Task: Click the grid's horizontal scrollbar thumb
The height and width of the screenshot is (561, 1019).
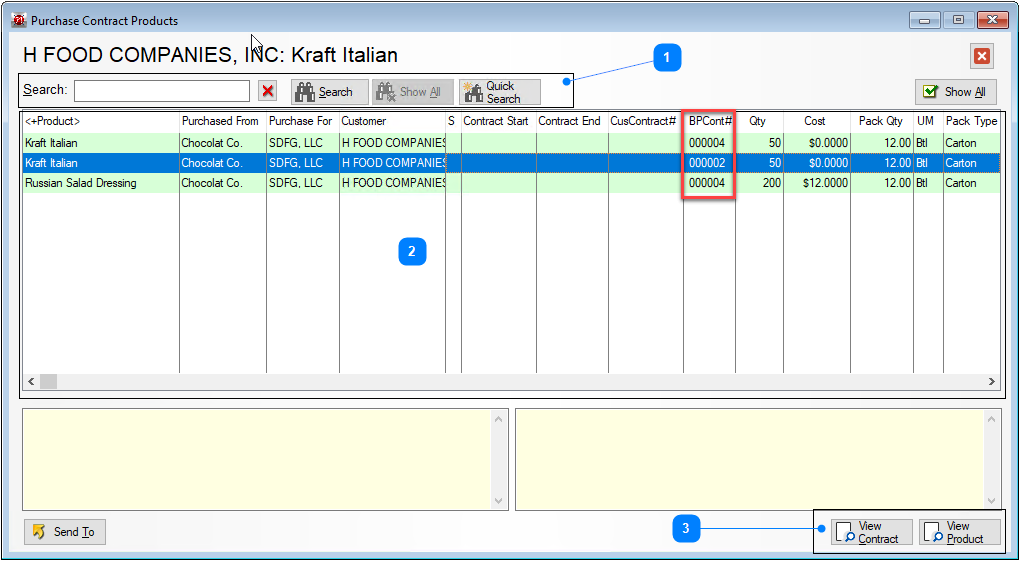Action: click(x=49, y=382)
